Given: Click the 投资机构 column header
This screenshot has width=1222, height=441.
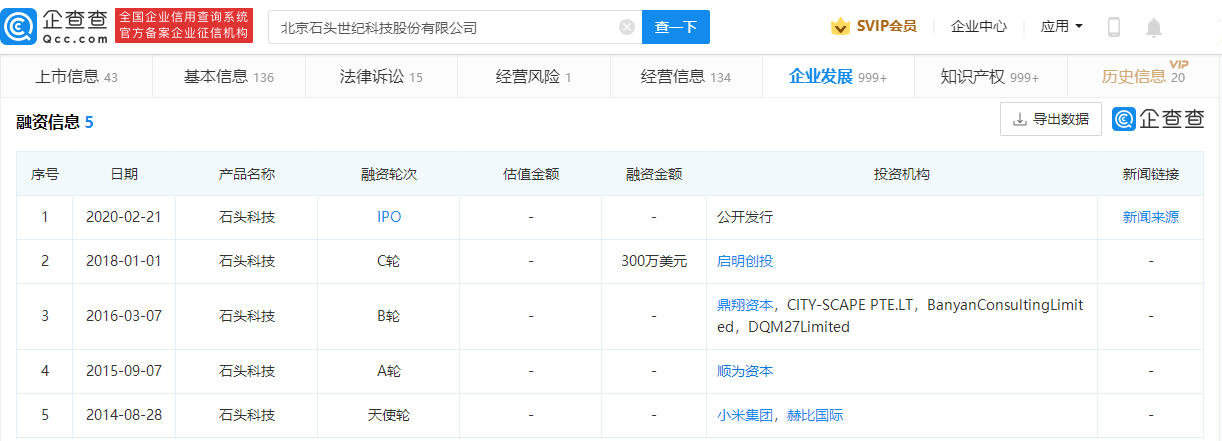Looking at the screenshot, I should tap(902, 174).
